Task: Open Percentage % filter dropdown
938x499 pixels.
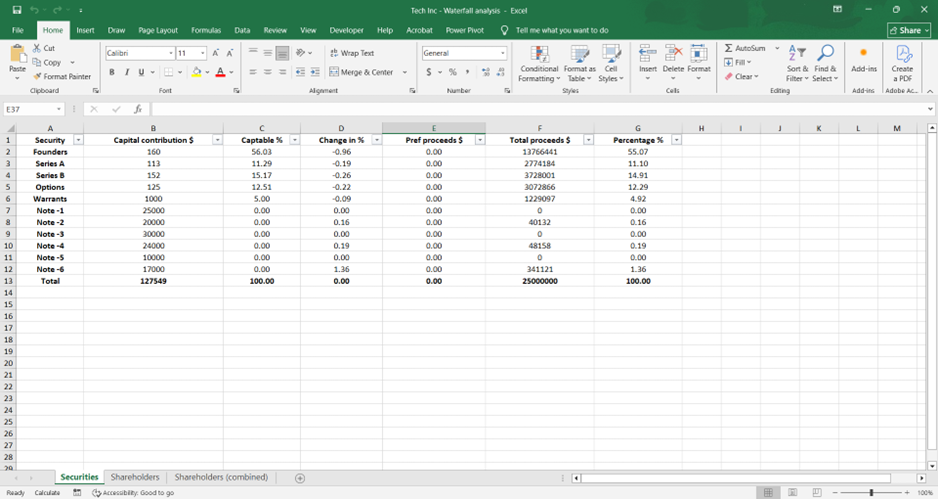Action: click(x=676, y=140)
